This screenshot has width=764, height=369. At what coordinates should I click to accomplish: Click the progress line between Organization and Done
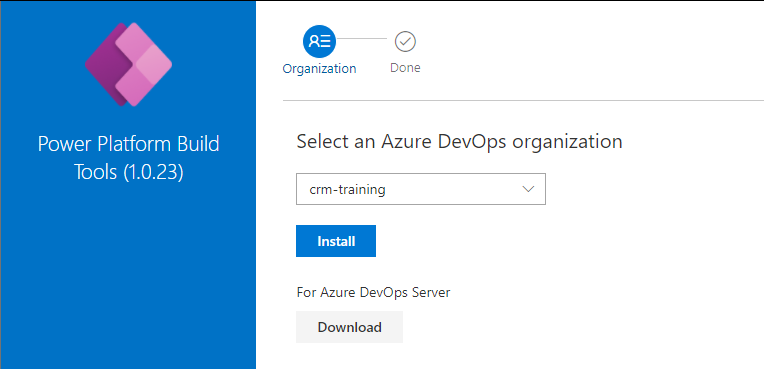(362, 38)
